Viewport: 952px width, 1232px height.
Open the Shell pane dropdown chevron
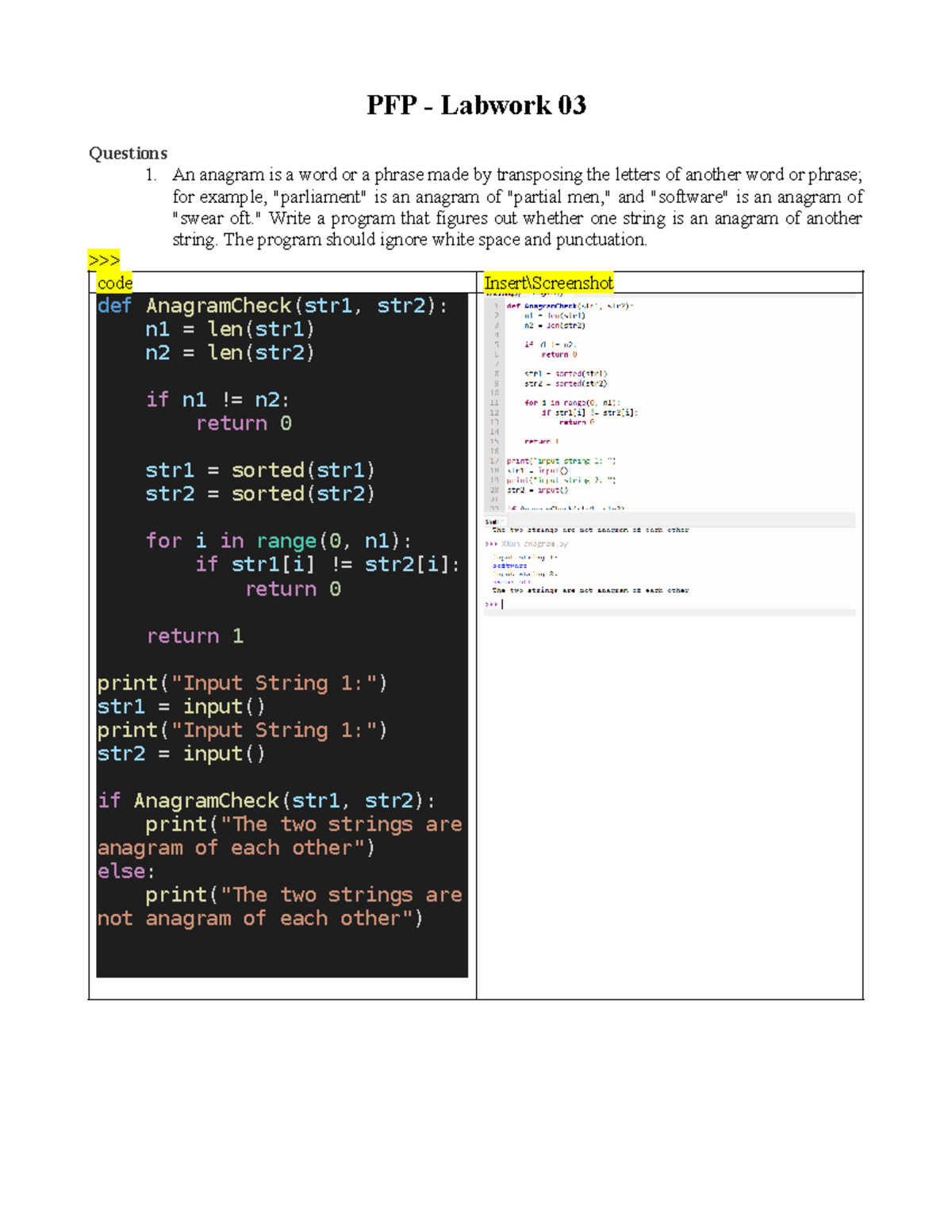(503, 521)
